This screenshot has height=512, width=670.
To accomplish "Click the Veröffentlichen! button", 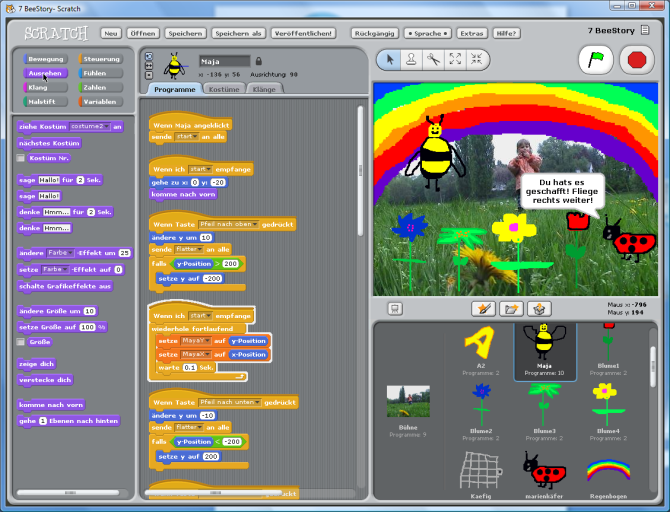I will [x=303, y=33].
